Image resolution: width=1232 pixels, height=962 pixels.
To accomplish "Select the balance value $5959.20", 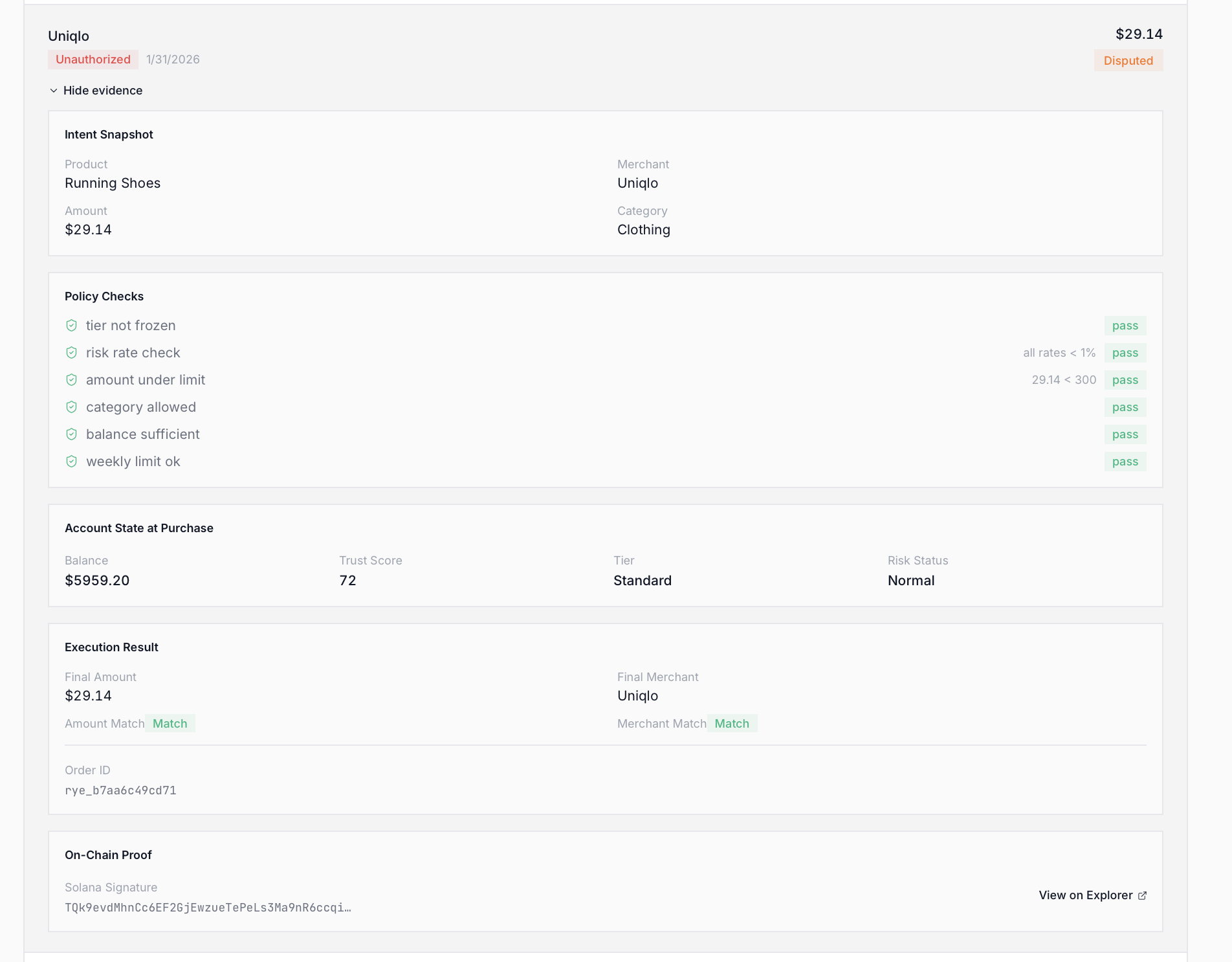I will pyautogui.click(x=97, y=581).
